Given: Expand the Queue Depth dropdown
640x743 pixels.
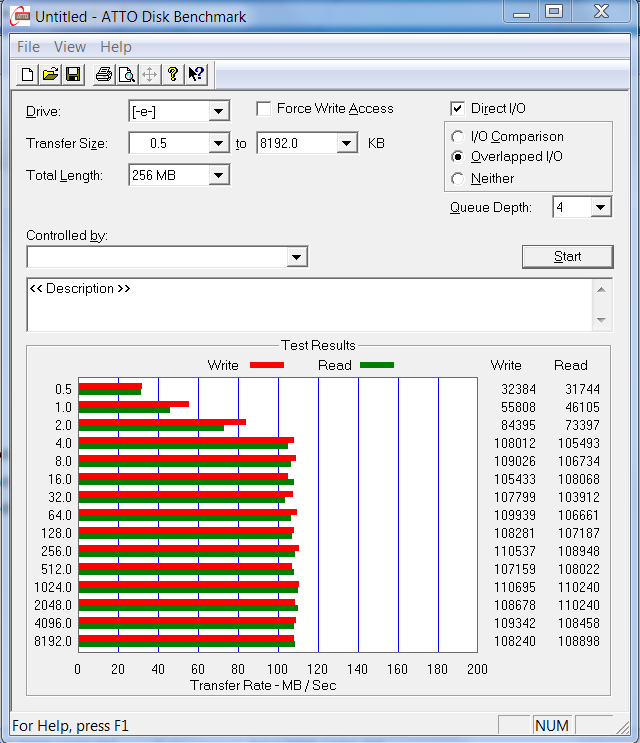Looking at the screenshot, I should [x=600, y=208].
